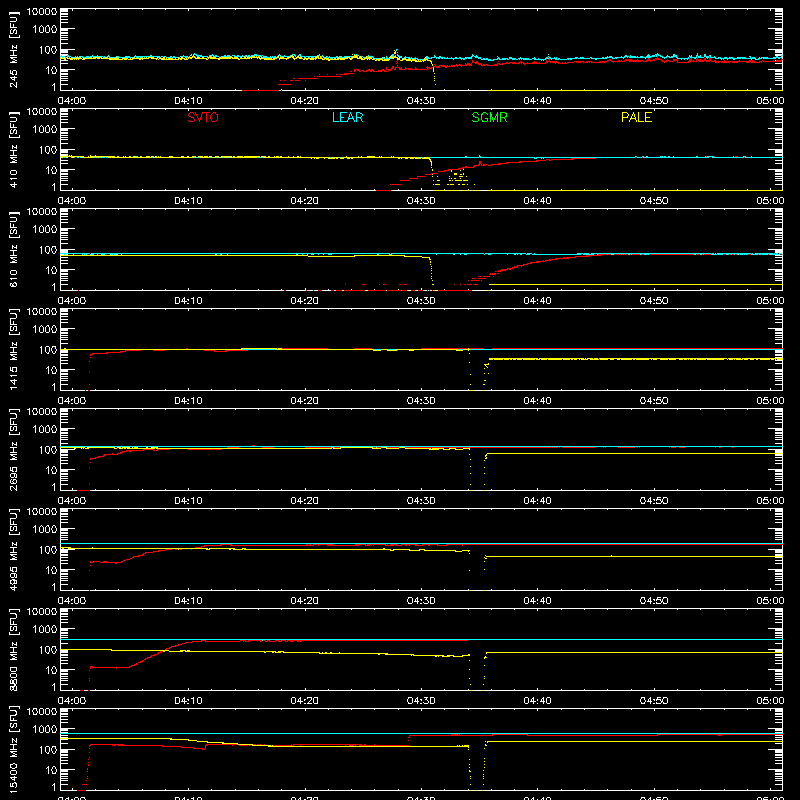Click the 1000 tick of 410 MHz plot
Image resolution: width=800 pixels, height=800 pixels.
pos(45,130)
